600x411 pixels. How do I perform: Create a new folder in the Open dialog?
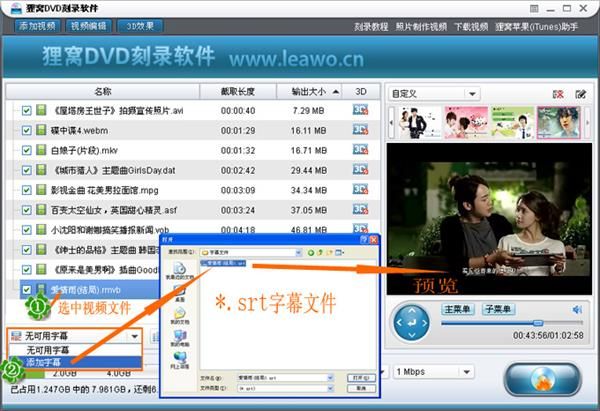329,253
